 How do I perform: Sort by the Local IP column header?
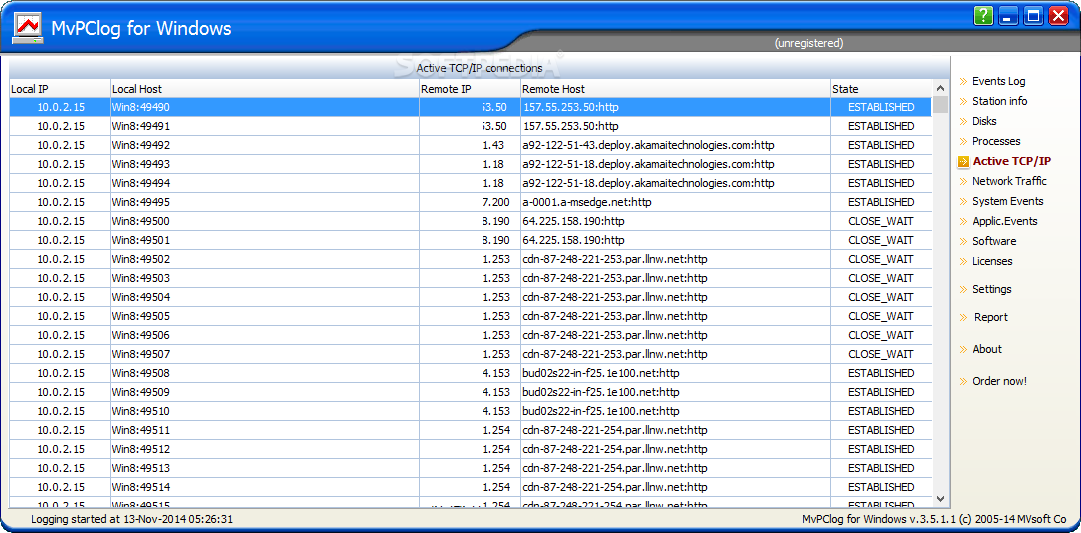click(x=59, y=89)
